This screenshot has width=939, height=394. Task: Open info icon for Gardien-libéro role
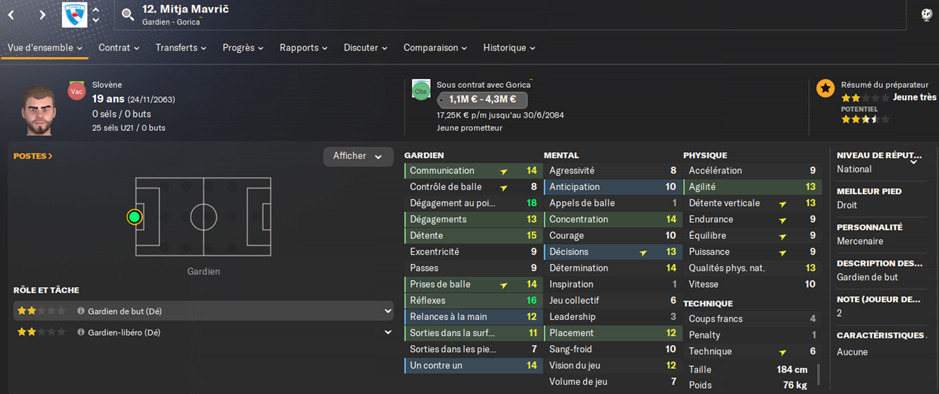tap(80, 332)
